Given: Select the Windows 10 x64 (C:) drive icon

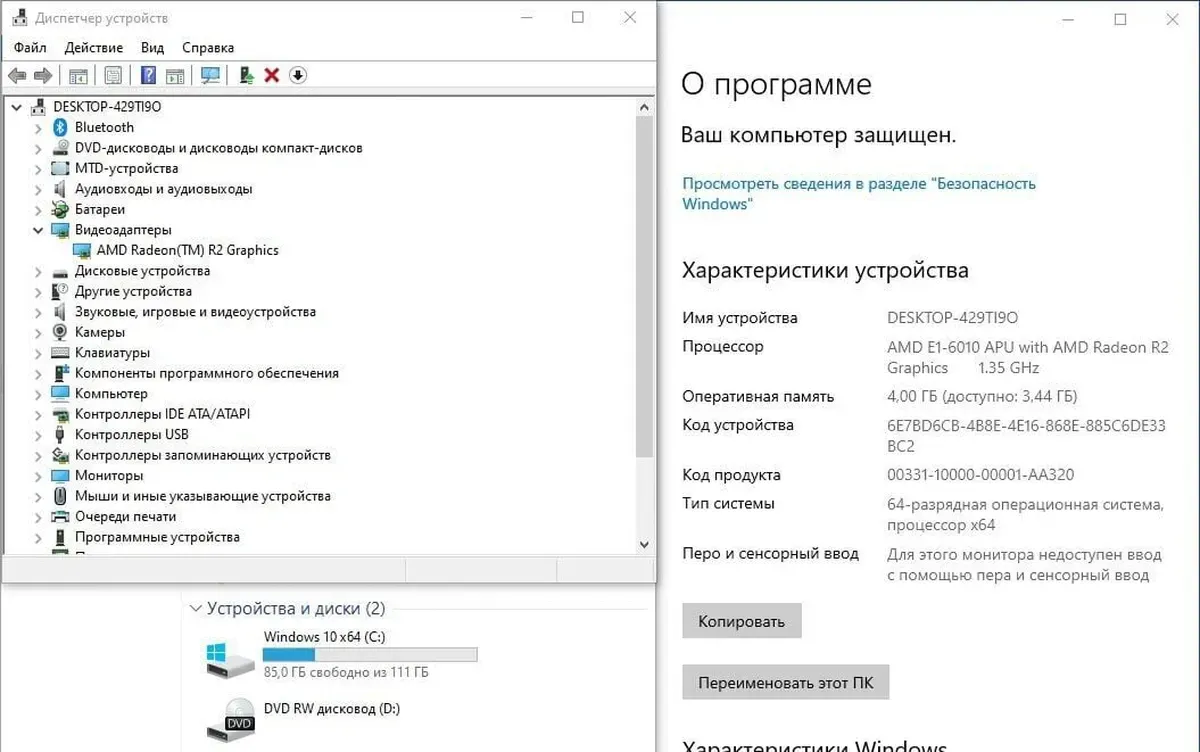Looking at the screenshot, I should pos(230,658).
